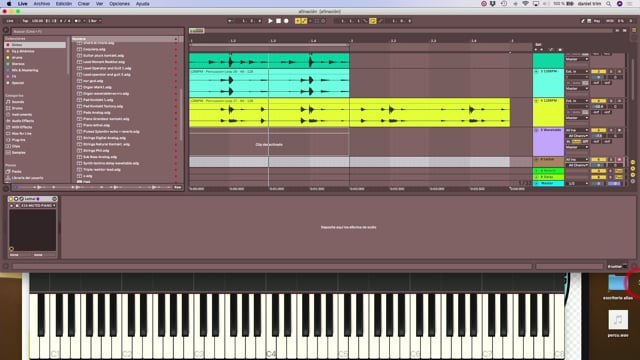Image resolution: width=640 pixels, height=360 pixels.
Task: Open the Archivo menu
Action: pos(42,4)
